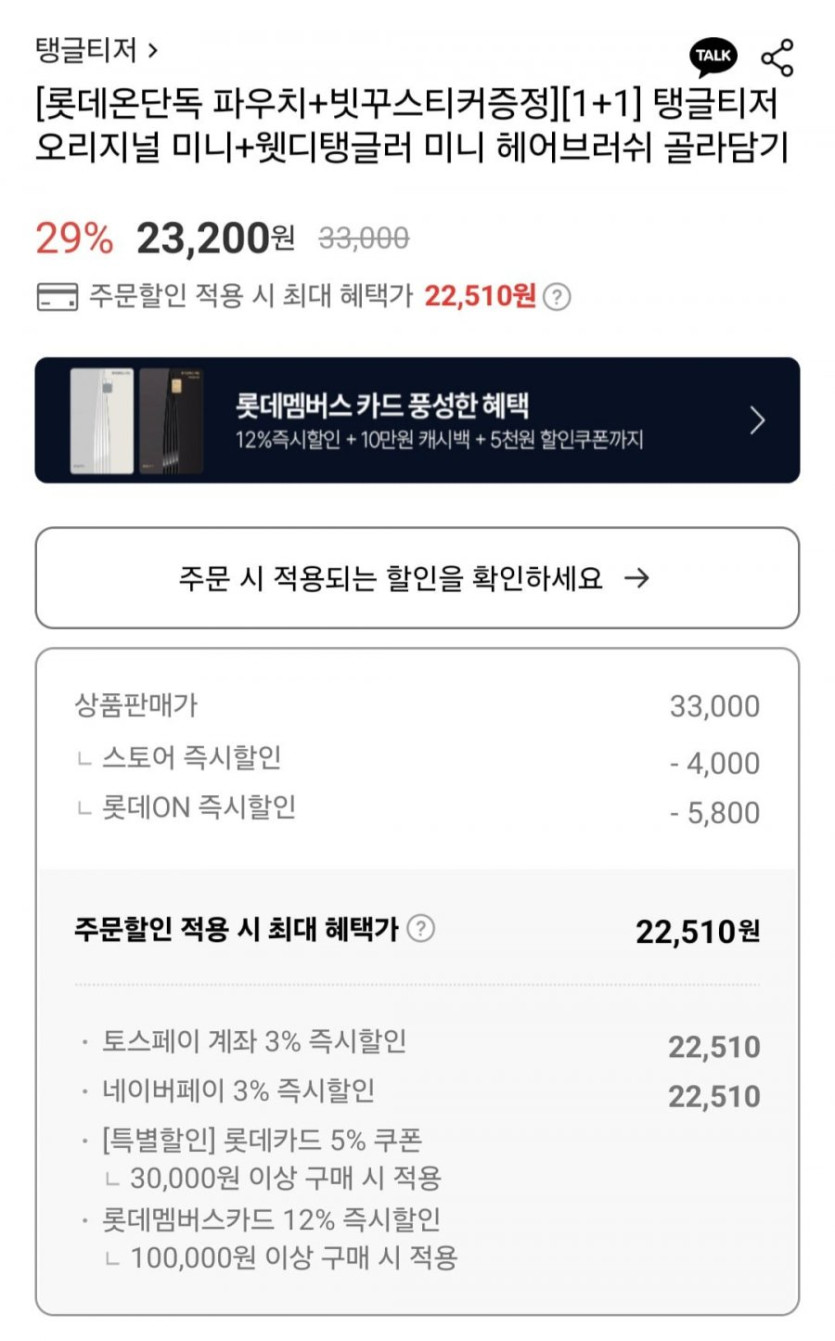Share product via KakaoTalk icon
Viewport: 835px width, 1341px height.
713,56
